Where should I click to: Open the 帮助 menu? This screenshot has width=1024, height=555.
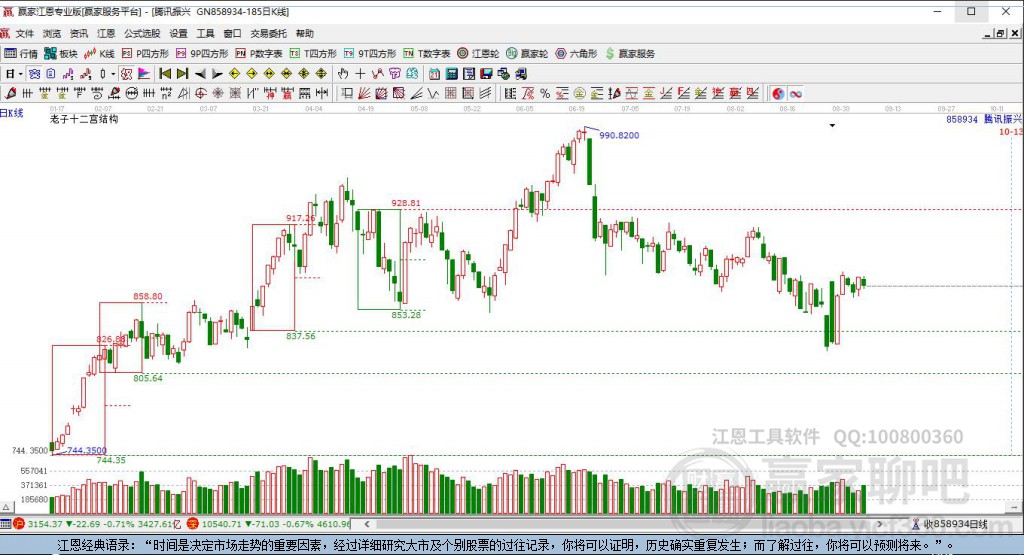point(304,33)
